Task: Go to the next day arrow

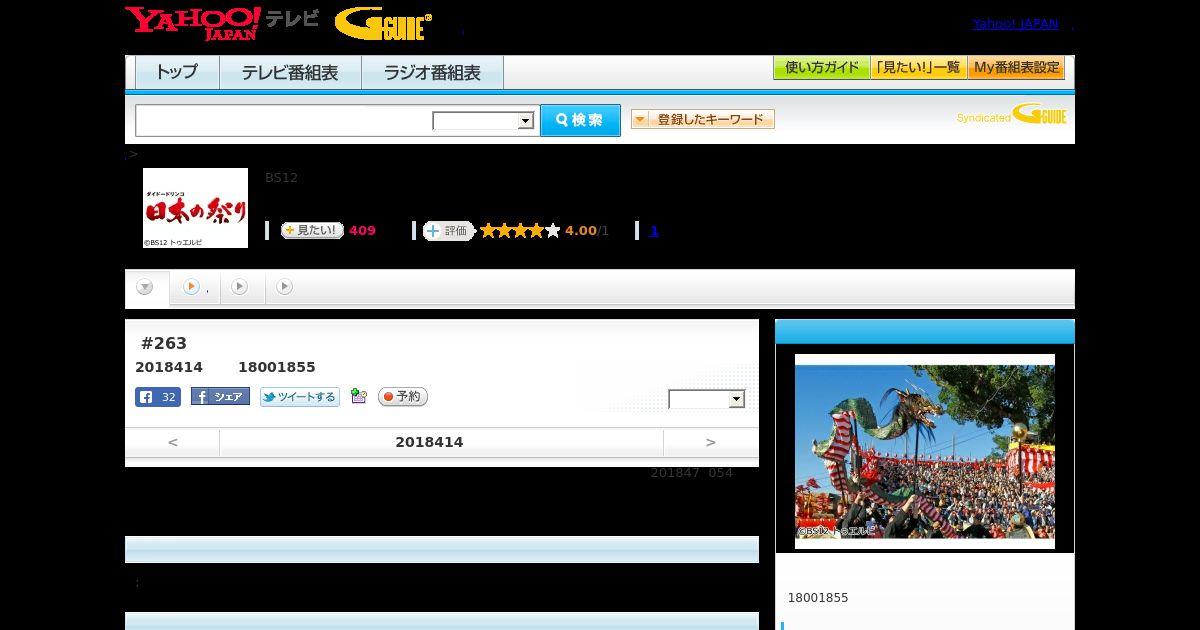Action: pos(711,442)
